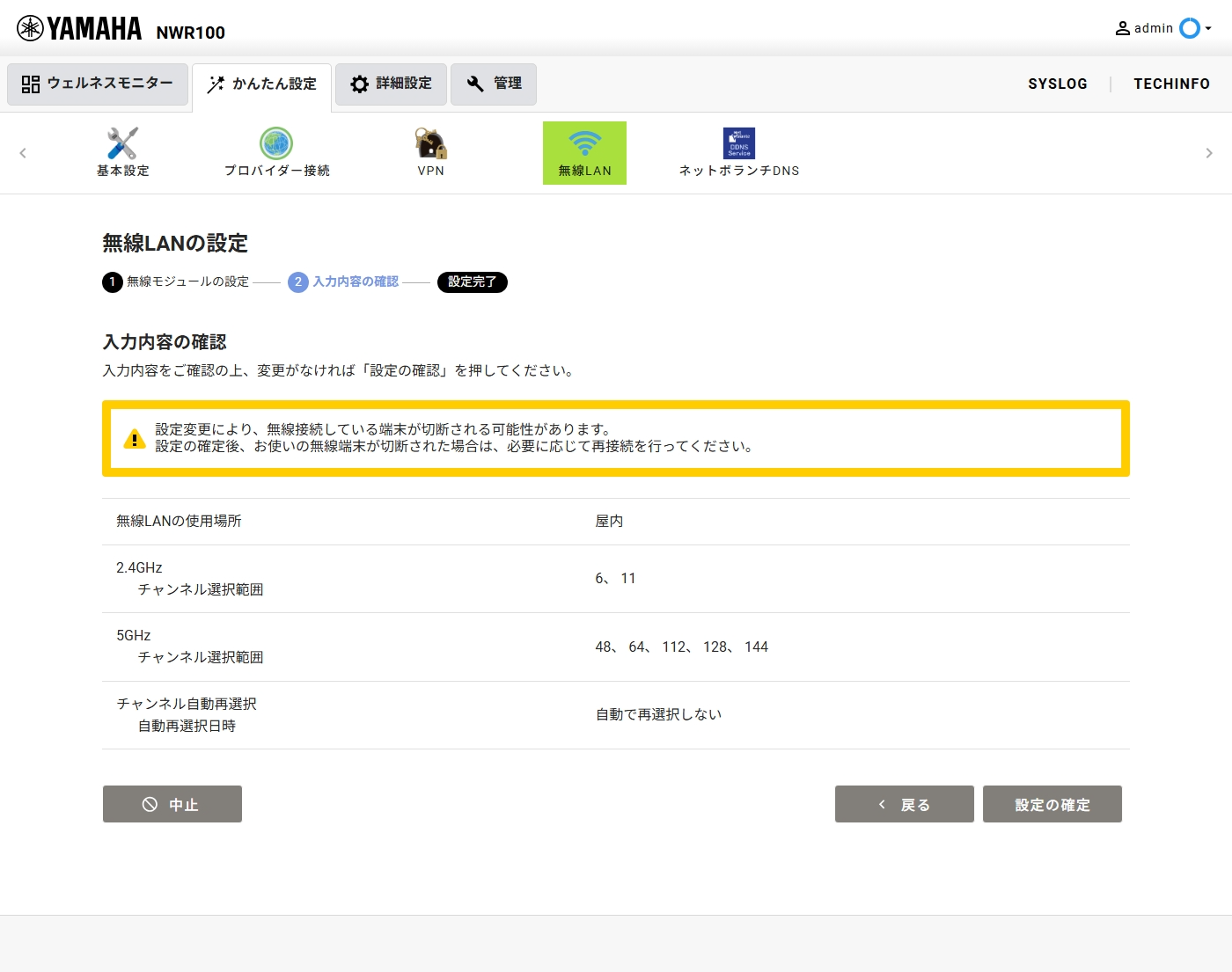Click the blue status circle icon
This screenshot has height=972, width=1232.
1189,28
